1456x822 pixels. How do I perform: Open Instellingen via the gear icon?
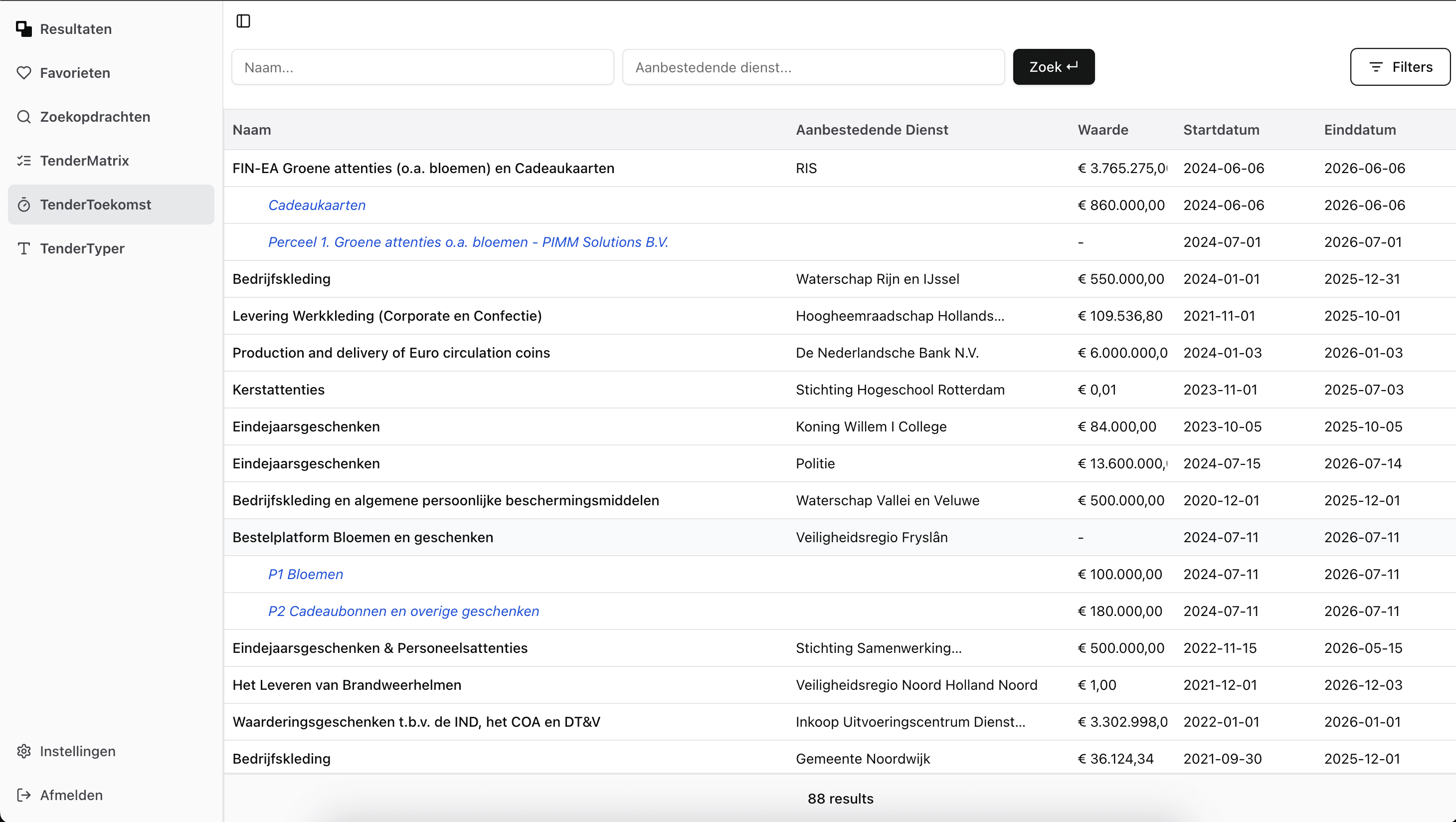(24, 751)
